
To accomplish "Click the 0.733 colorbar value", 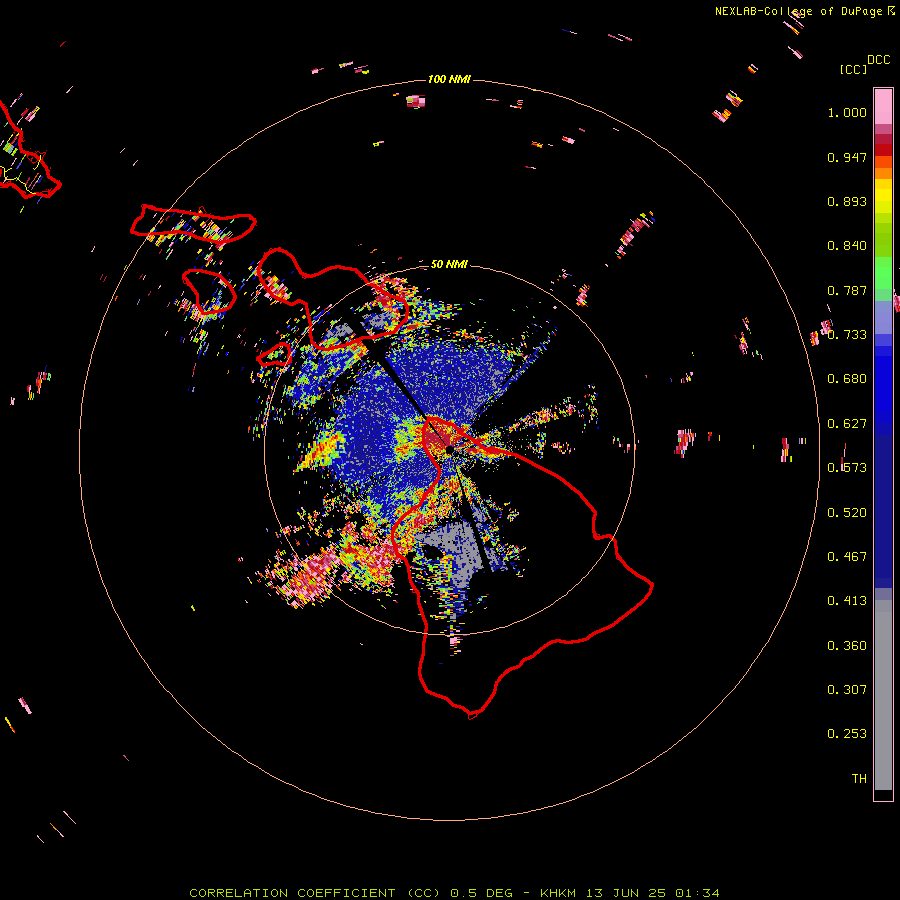I will pos(847,335).
